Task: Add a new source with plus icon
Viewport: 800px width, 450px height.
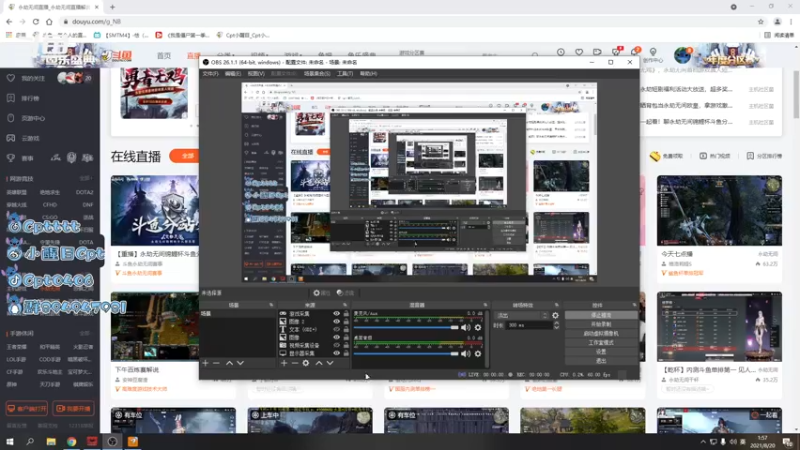Action: pos(284,363)
